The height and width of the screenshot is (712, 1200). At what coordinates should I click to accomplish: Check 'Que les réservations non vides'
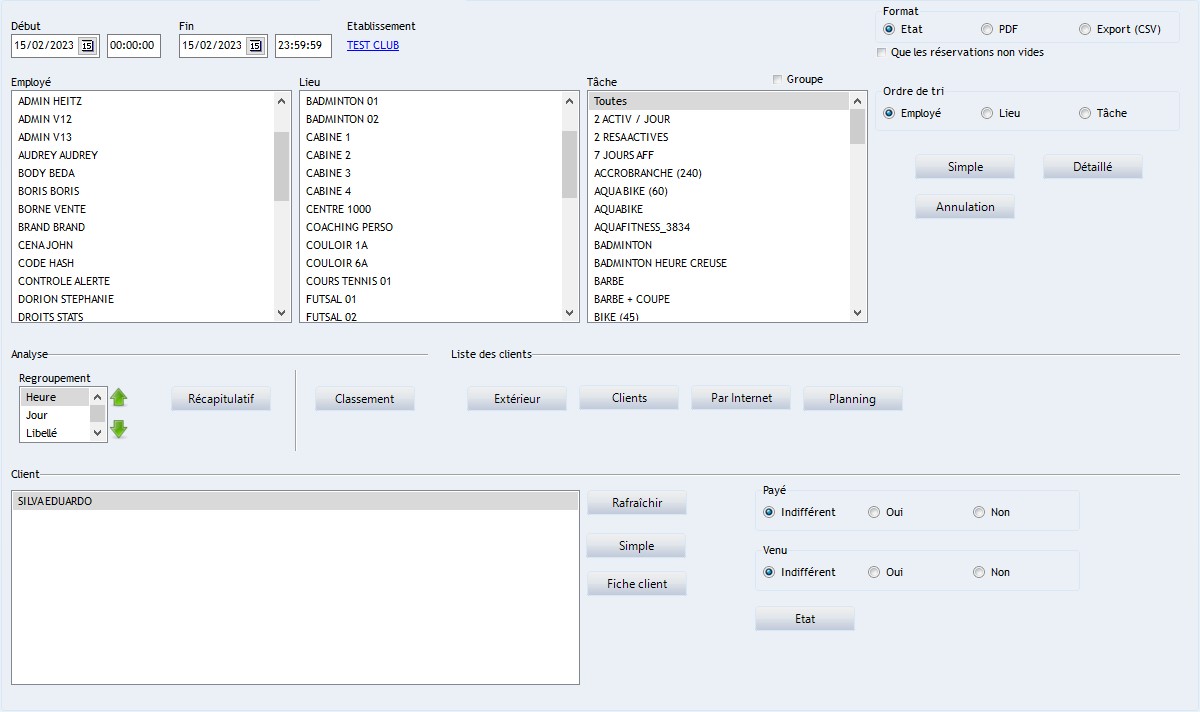[x=881, y=52]
